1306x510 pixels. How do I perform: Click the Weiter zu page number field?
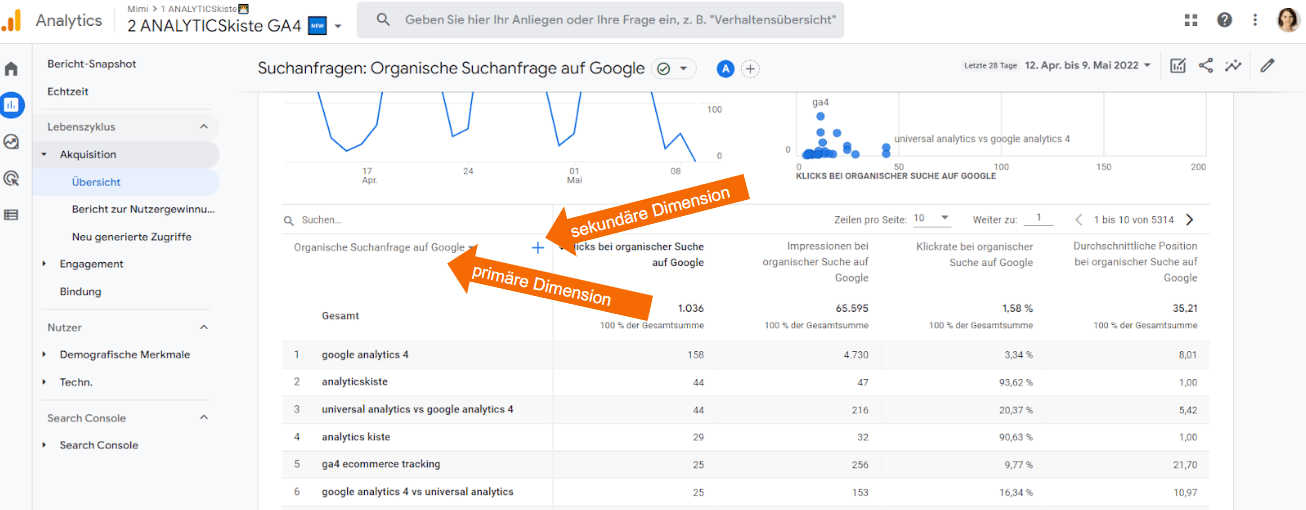coord(1038,218)
